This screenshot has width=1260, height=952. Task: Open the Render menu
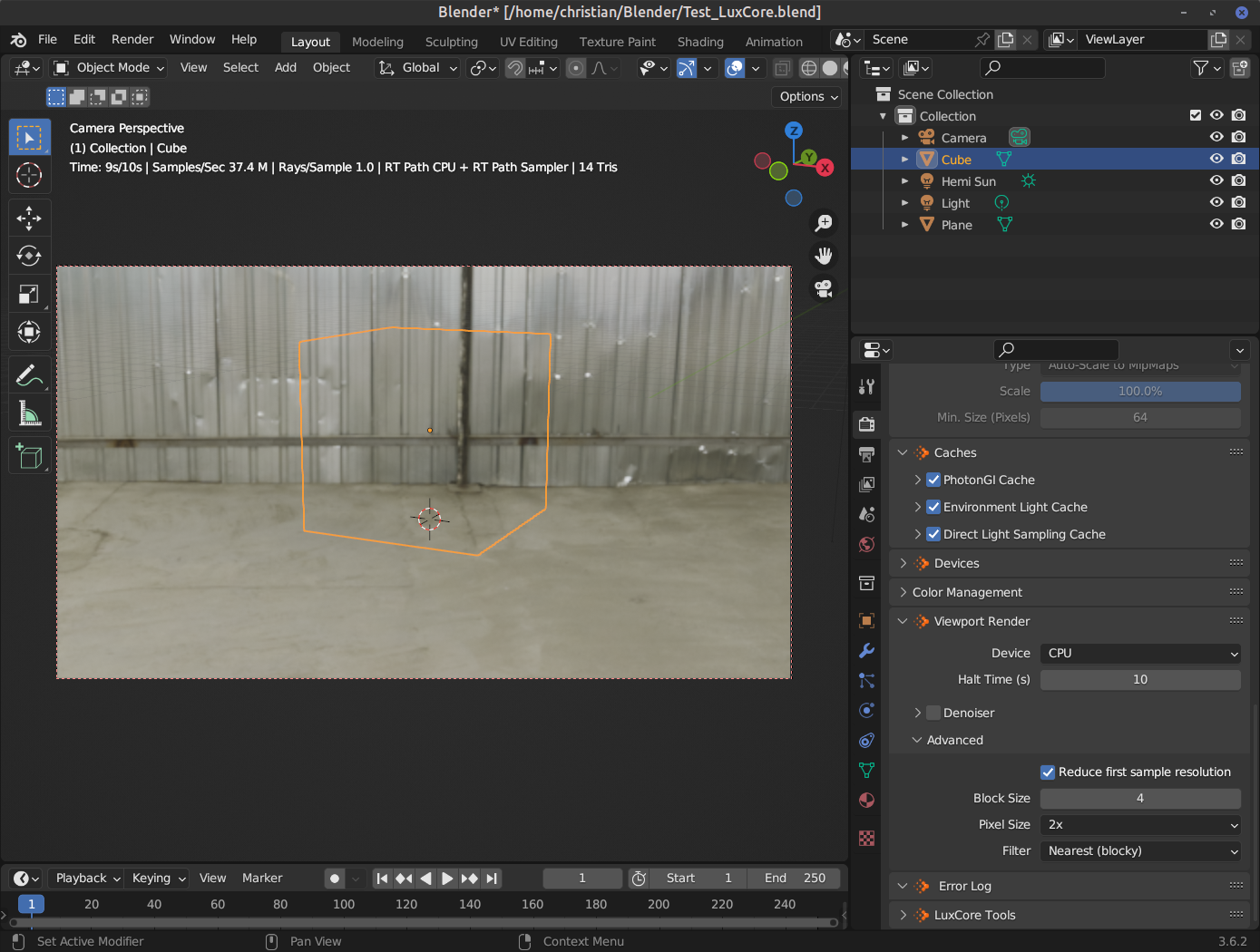132,39
